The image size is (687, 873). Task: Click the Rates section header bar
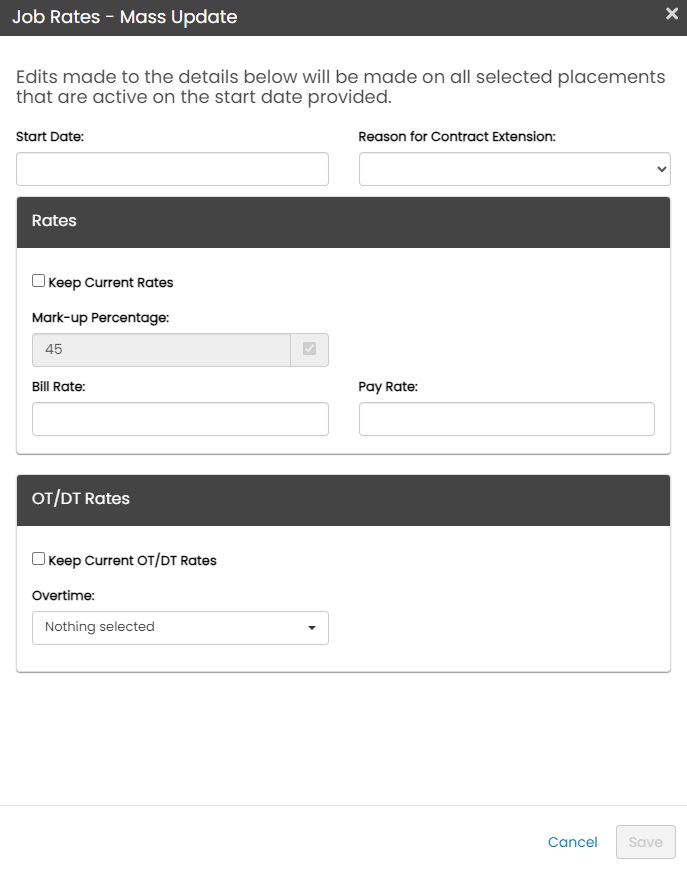(x=343, y=221)
